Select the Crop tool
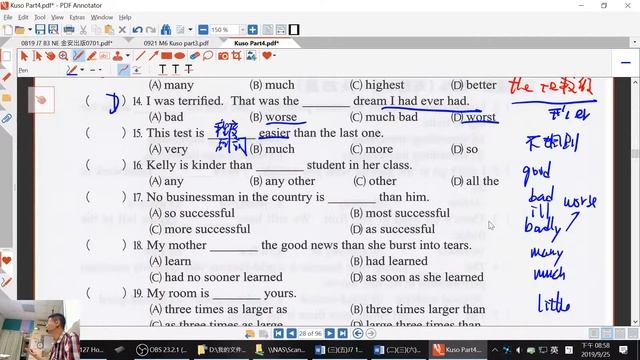640x360 pixels. (x=237, y=56)
